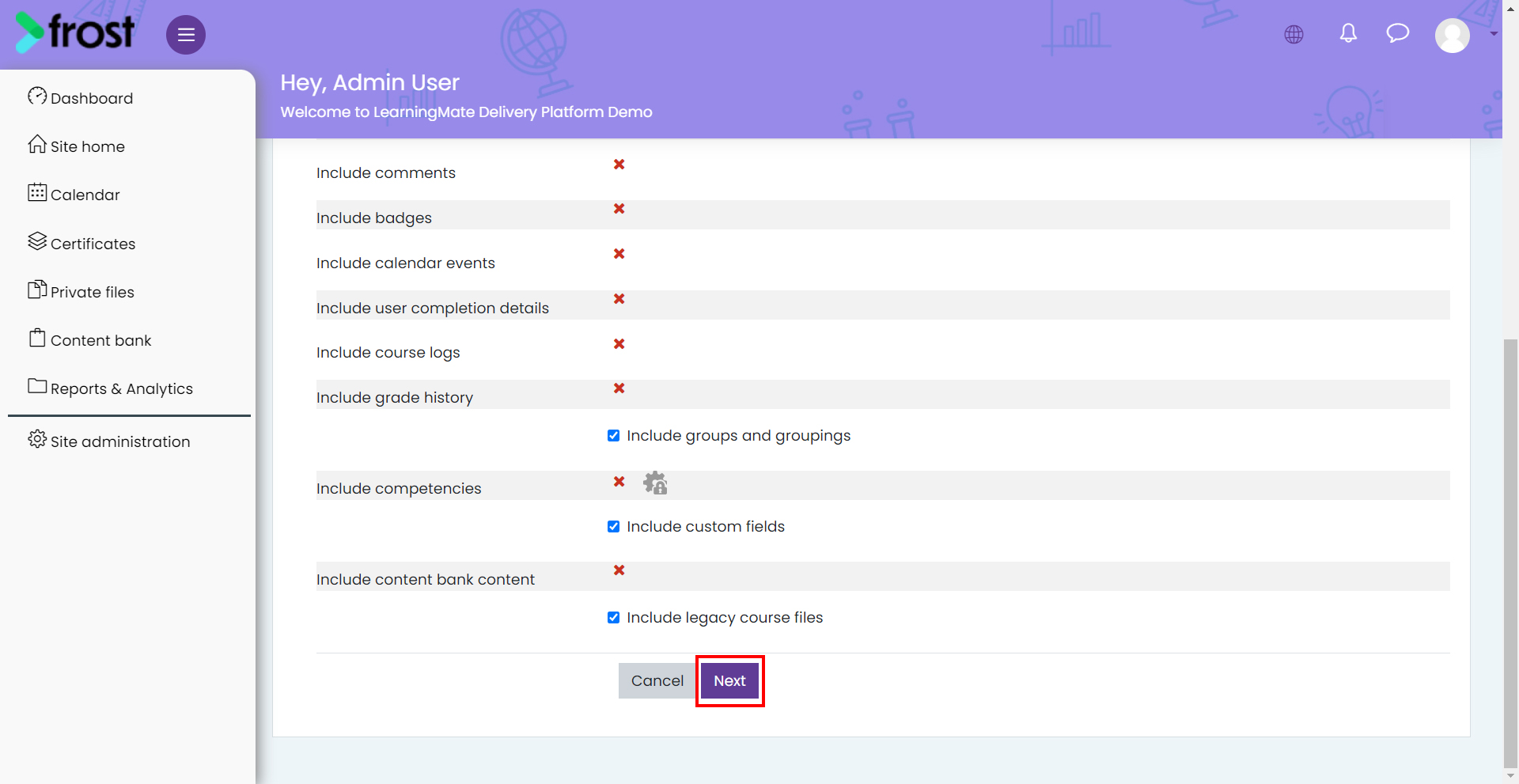The width and height of the screenshot is (1519, 784).
Task: Click the frost logo
Action: tap(75, 32)
